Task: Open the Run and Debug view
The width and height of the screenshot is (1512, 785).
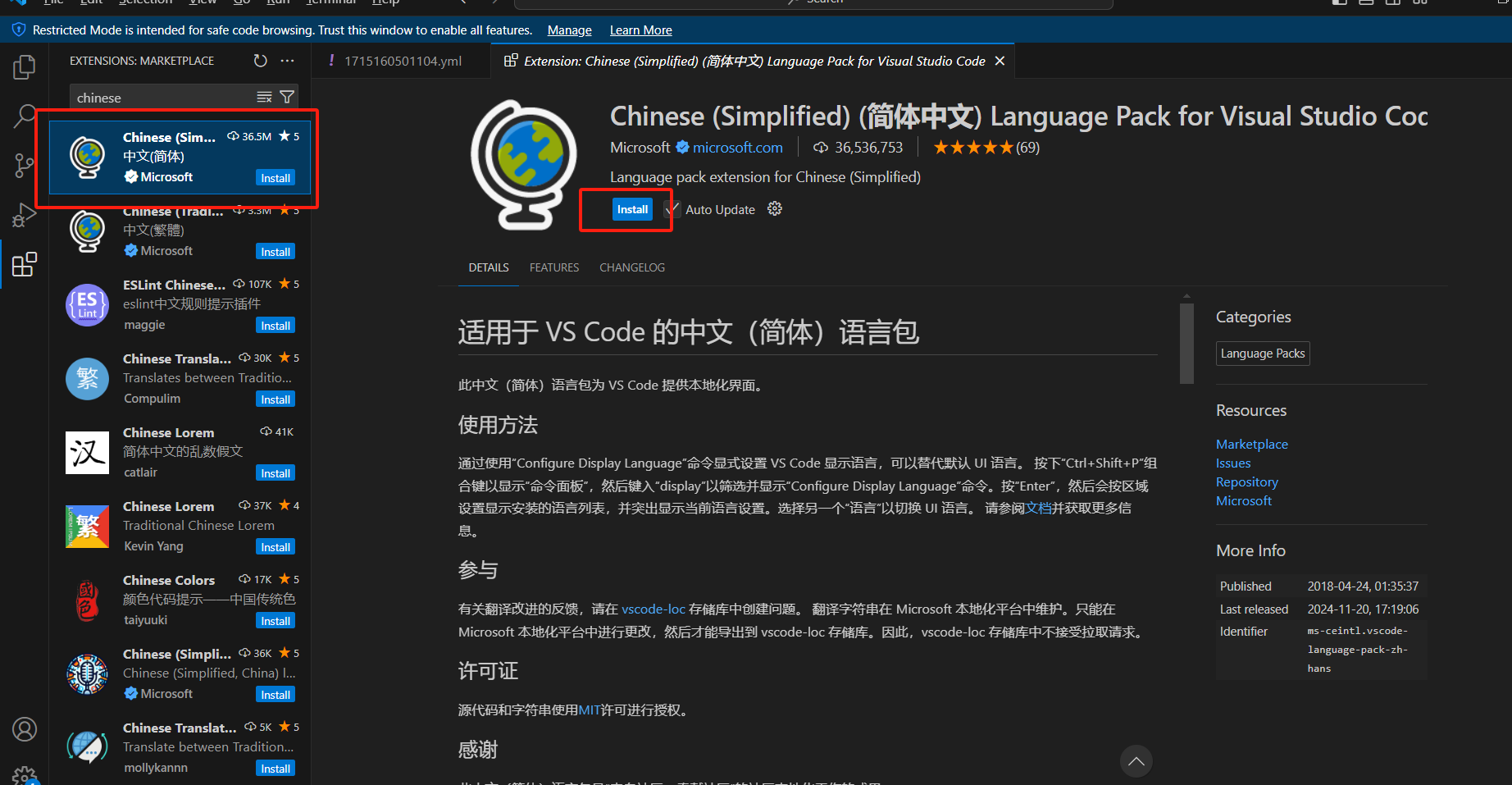Action: click(x=25, y=215)
